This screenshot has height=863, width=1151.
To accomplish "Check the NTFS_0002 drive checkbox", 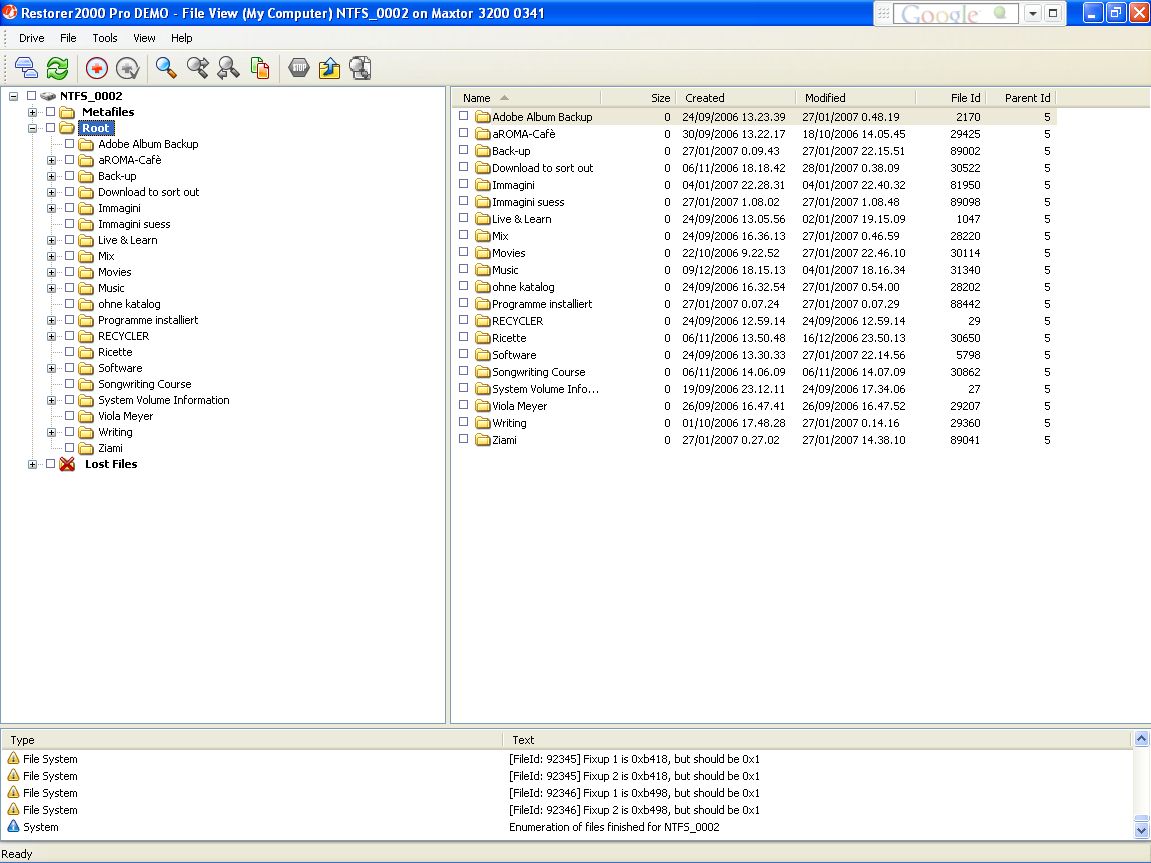I will tap(32, 95).
